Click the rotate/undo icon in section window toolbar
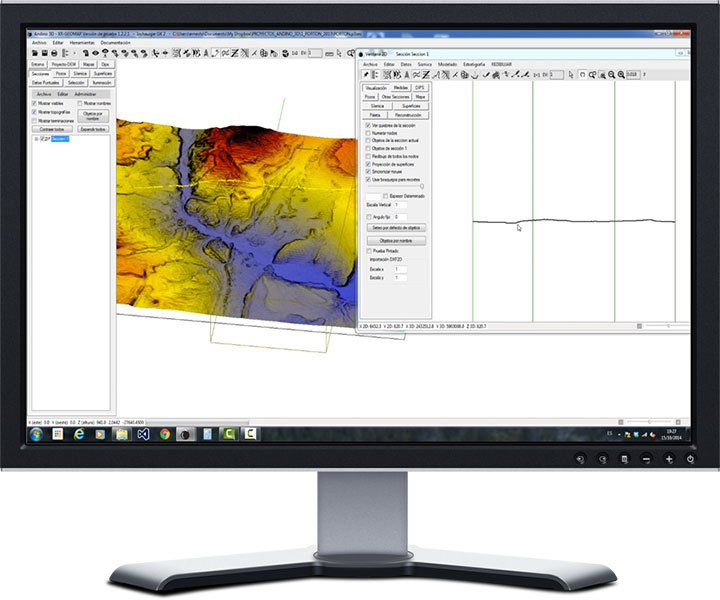 [583, 75]
